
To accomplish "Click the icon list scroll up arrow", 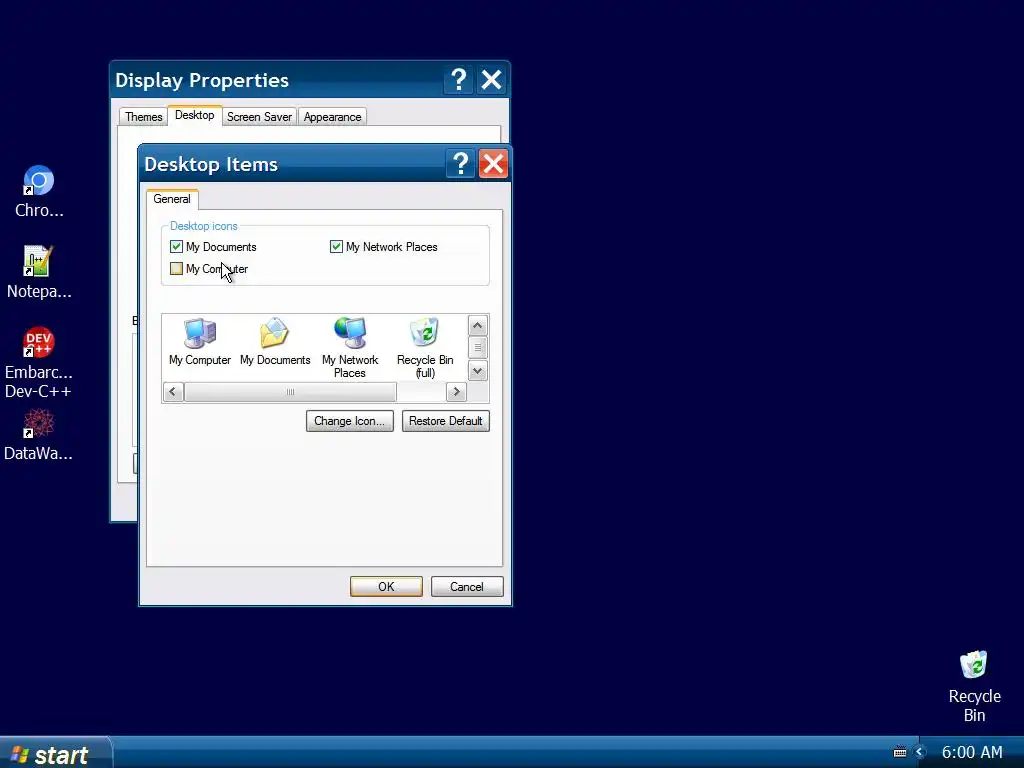I will (x=477, y=325).
